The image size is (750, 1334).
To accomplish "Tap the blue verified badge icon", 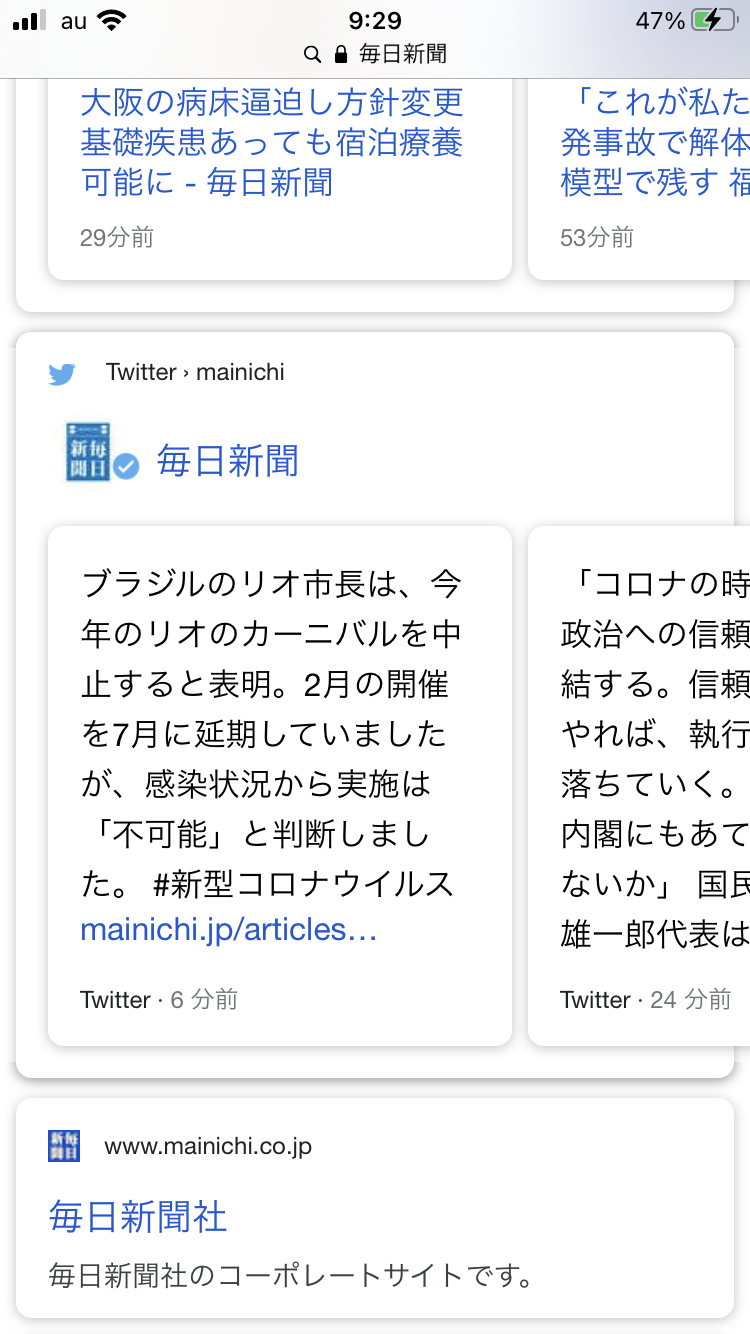I will (x=126, y=465).
